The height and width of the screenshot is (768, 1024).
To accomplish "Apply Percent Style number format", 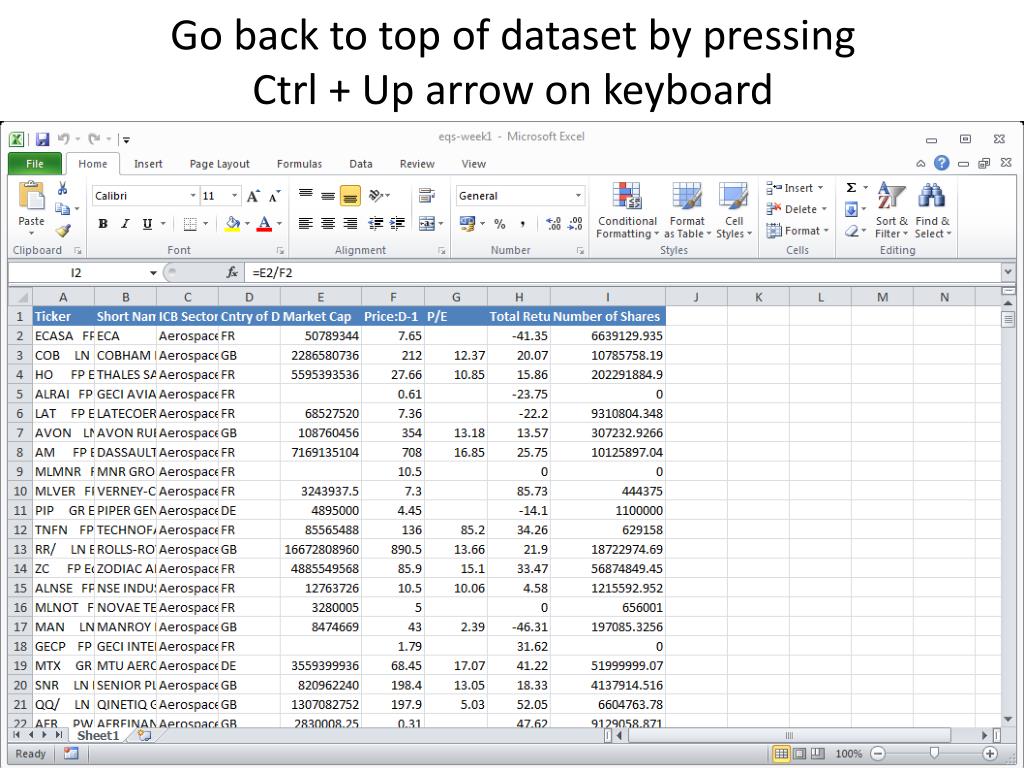I will (x=500, y=224).
